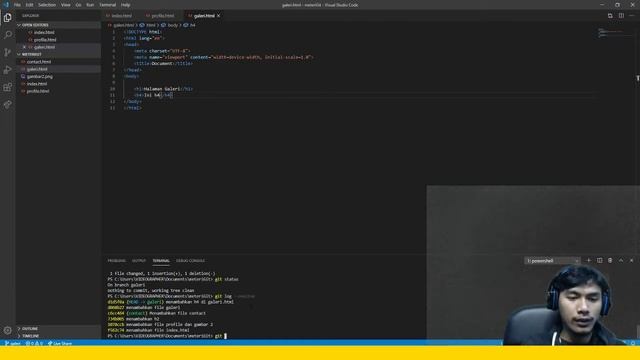Open the Selection menu

tap(47, 5)
